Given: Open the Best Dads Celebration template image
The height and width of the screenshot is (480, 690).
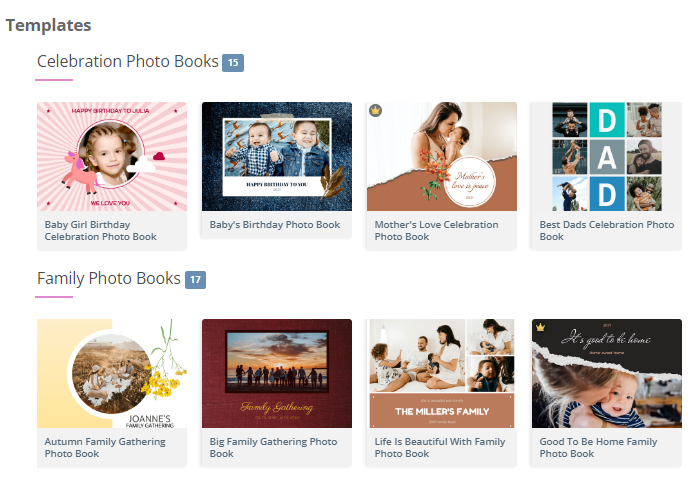Looking at the screenshot, I should coord(607,156).
